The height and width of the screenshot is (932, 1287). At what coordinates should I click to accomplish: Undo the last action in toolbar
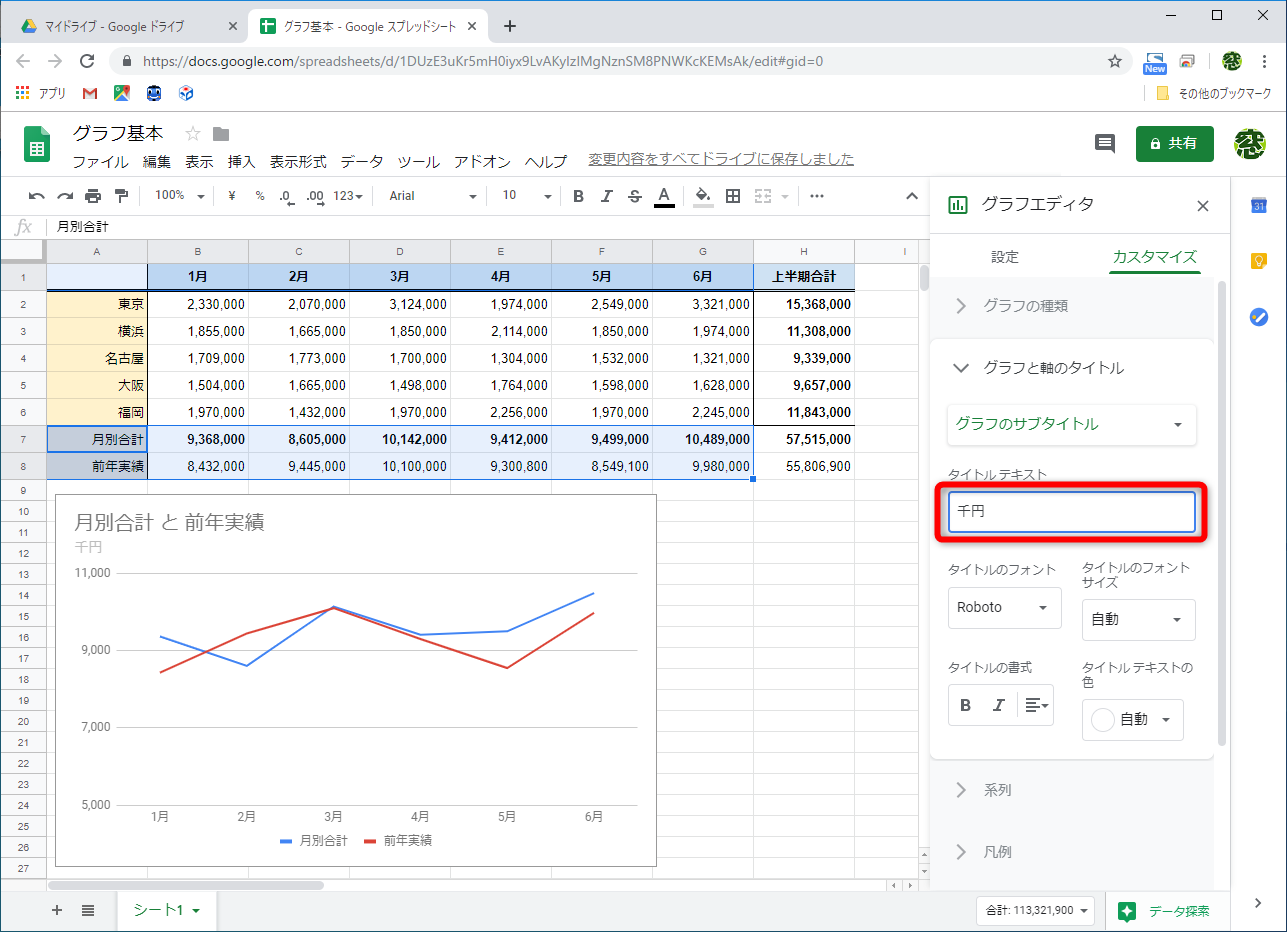[37, 196]
